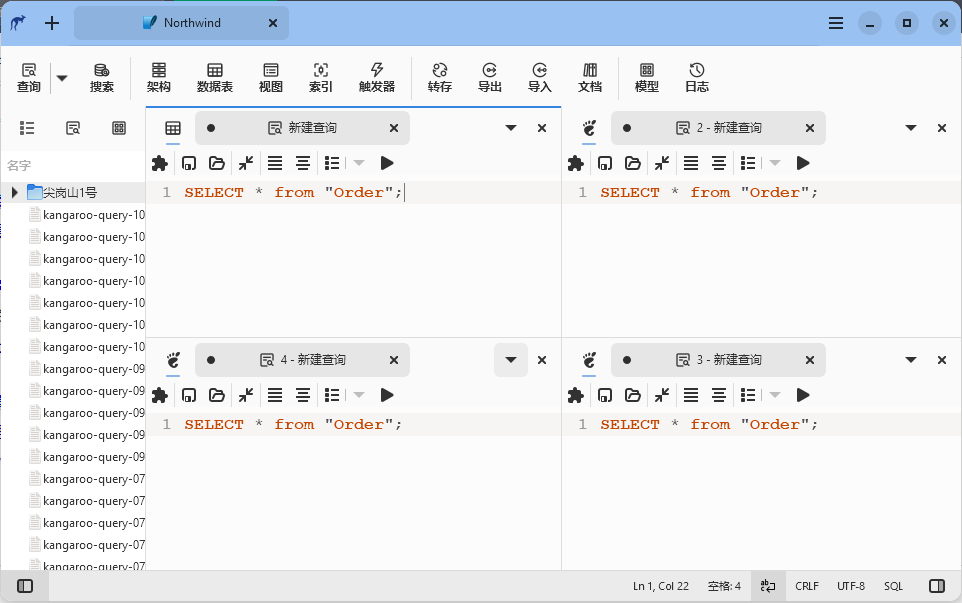Screen dimensions: 962x603
Task: Open tab list dropdown of 4 - 新建查询 pane
Action: coord(511,359)
